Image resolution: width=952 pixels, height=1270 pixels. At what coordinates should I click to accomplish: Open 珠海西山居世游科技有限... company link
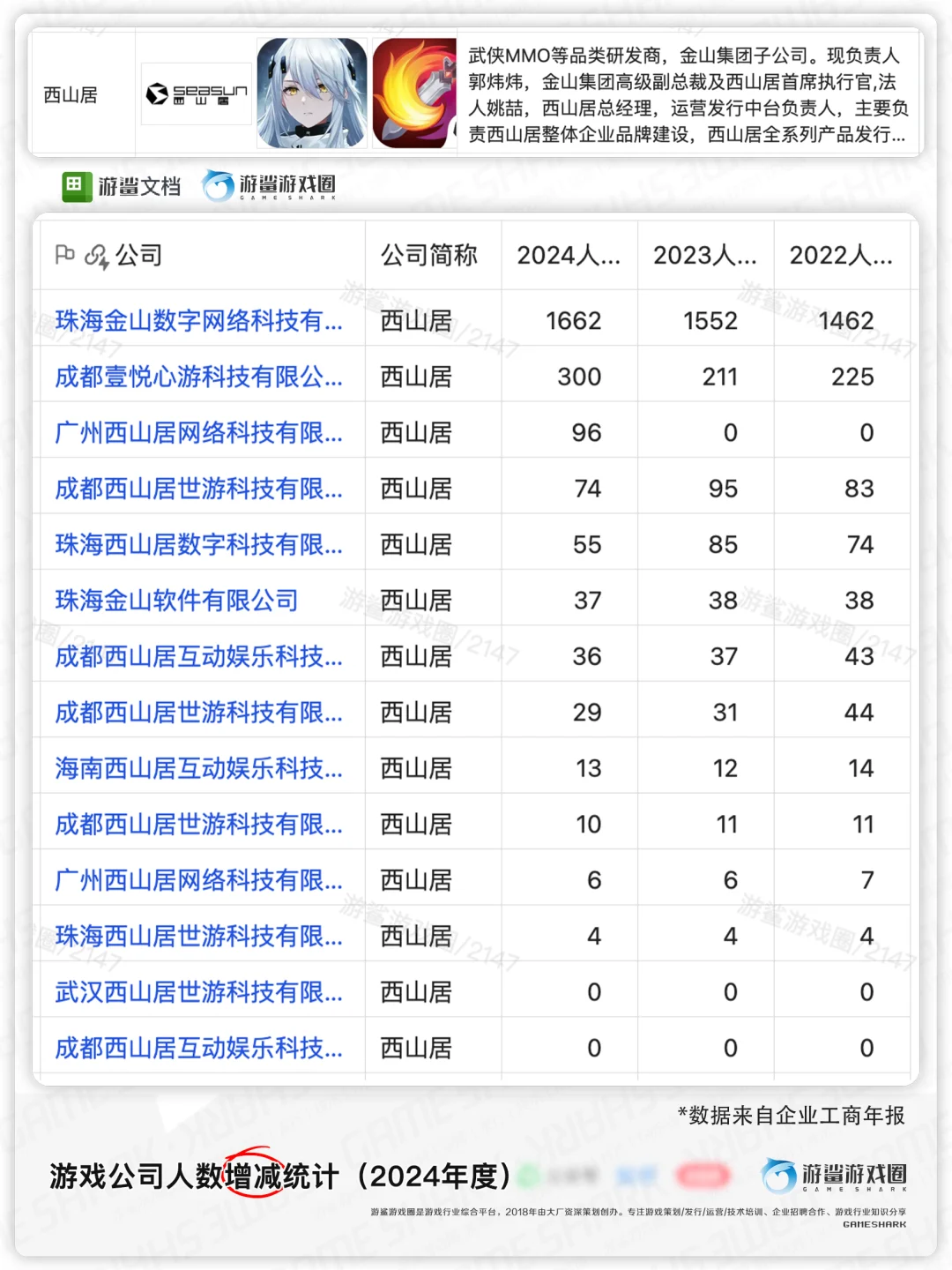click(198, 936)
